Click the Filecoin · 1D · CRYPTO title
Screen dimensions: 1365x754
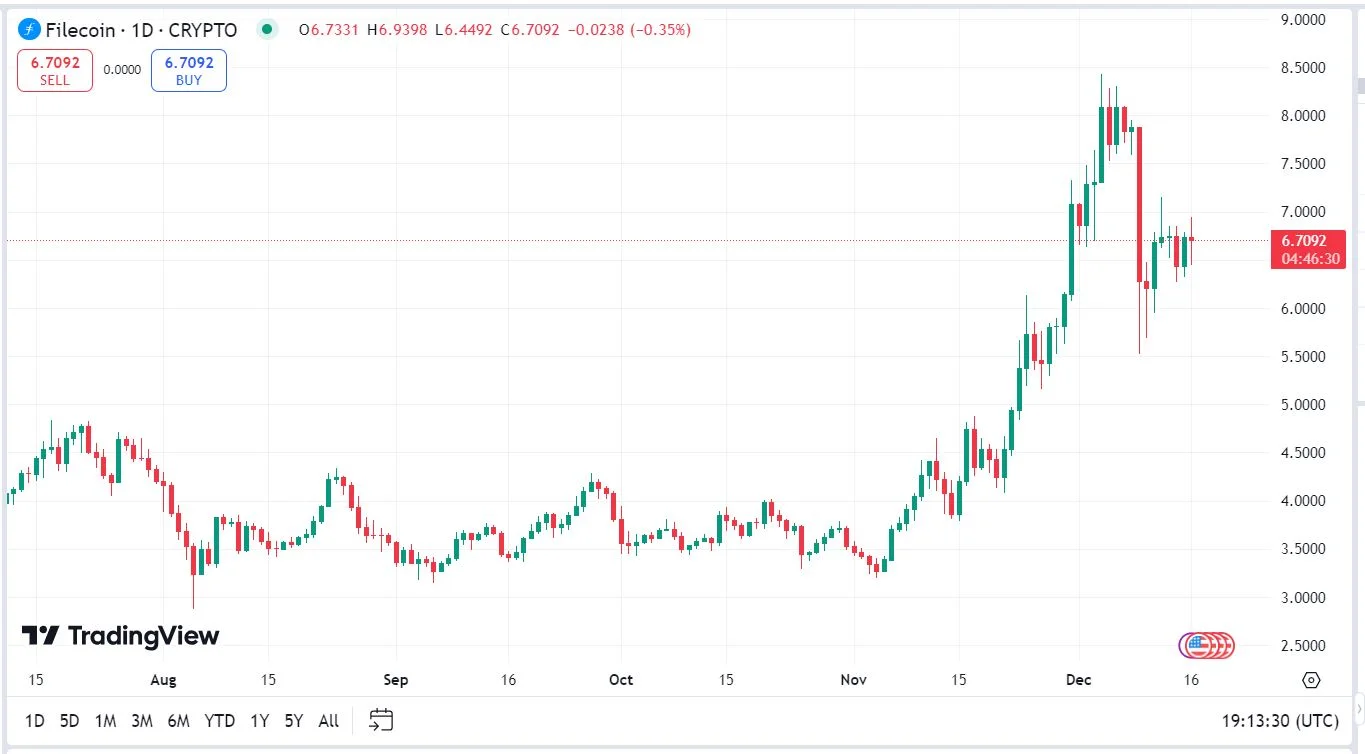point(141,30)
